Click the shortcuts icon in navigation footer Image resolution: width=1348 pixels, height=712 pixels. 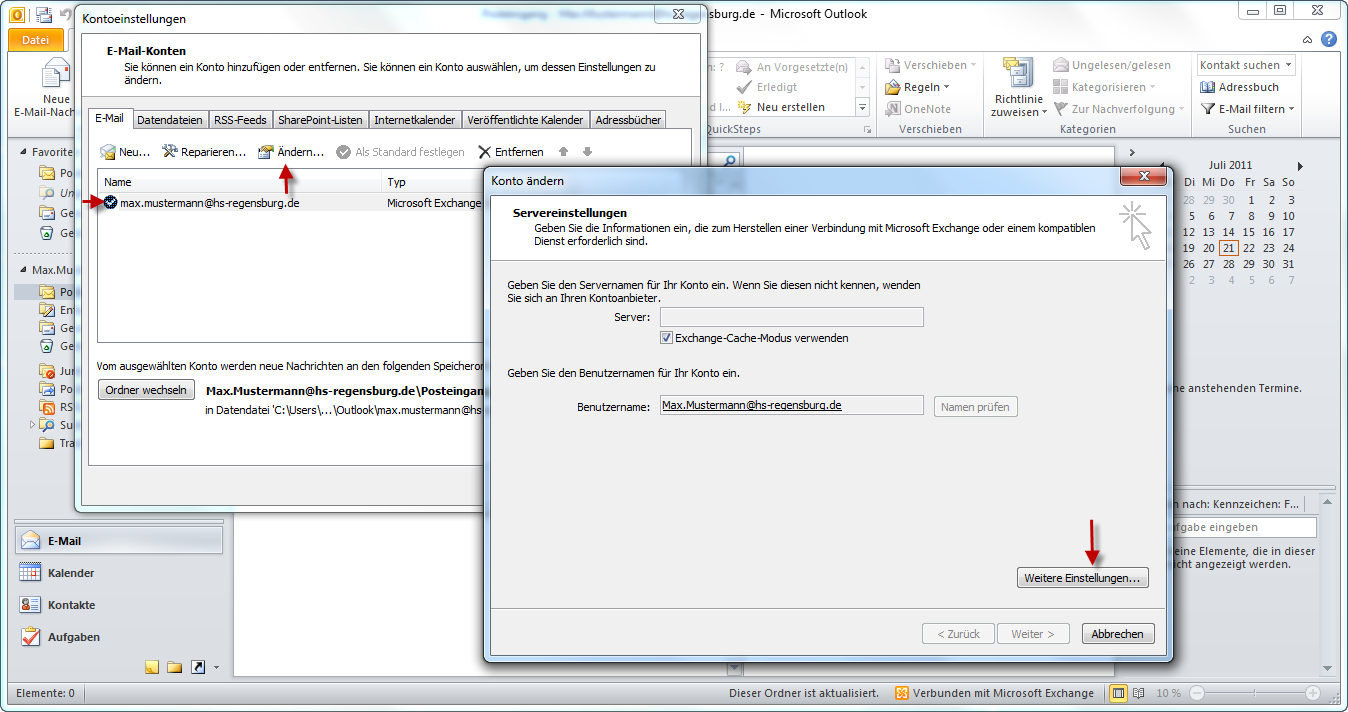[x=197, y=667]
